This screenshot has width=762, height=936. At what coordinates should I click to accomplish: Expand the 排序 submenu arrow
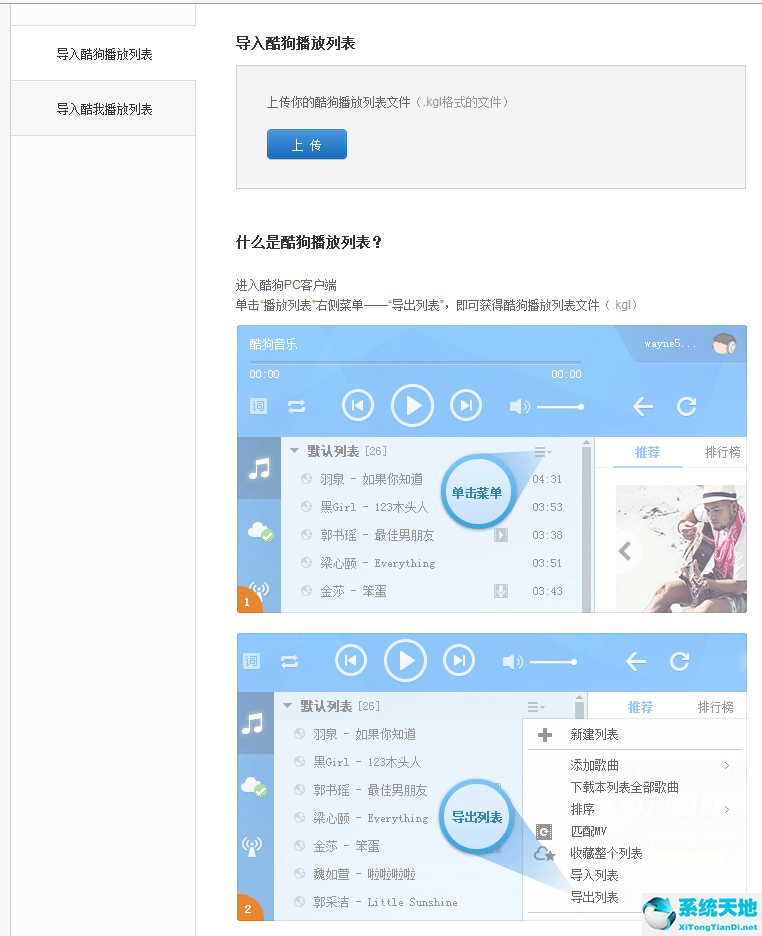coord(727,809)
